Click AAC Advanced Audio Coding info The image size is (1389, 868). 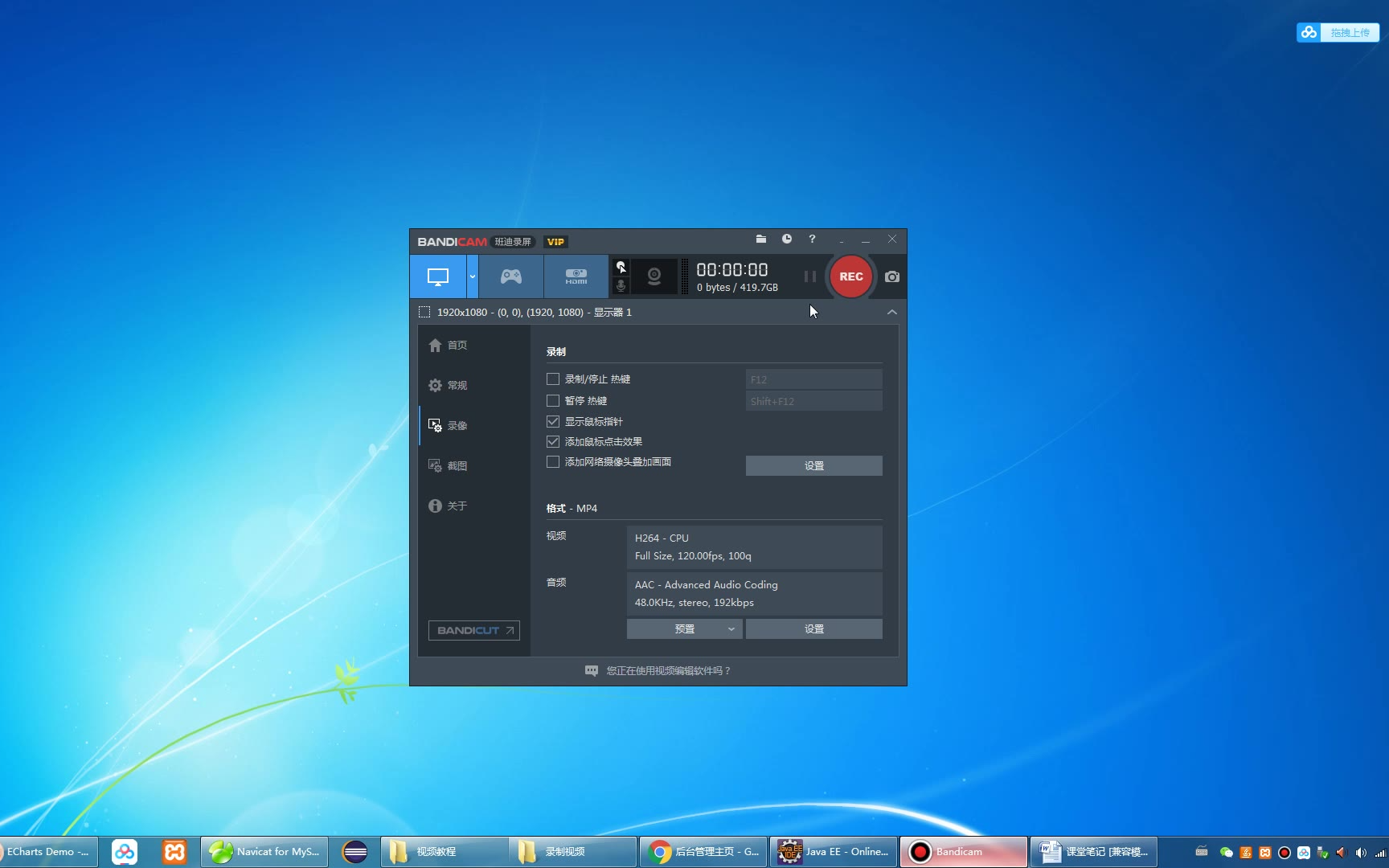[754, 593]
